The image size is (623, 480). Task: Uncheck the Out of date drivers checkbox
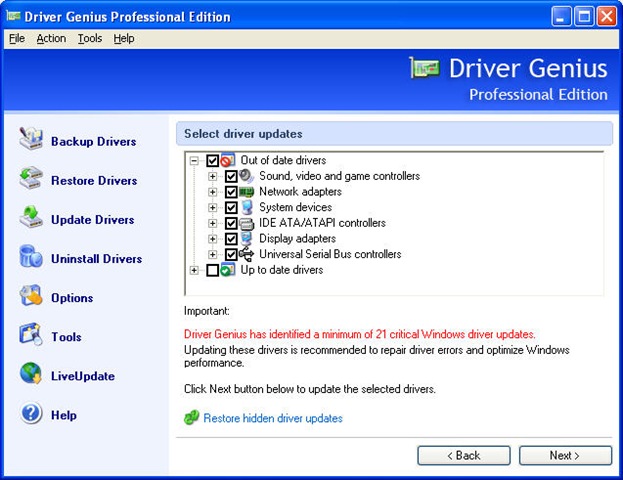click(x=212, y=161)
